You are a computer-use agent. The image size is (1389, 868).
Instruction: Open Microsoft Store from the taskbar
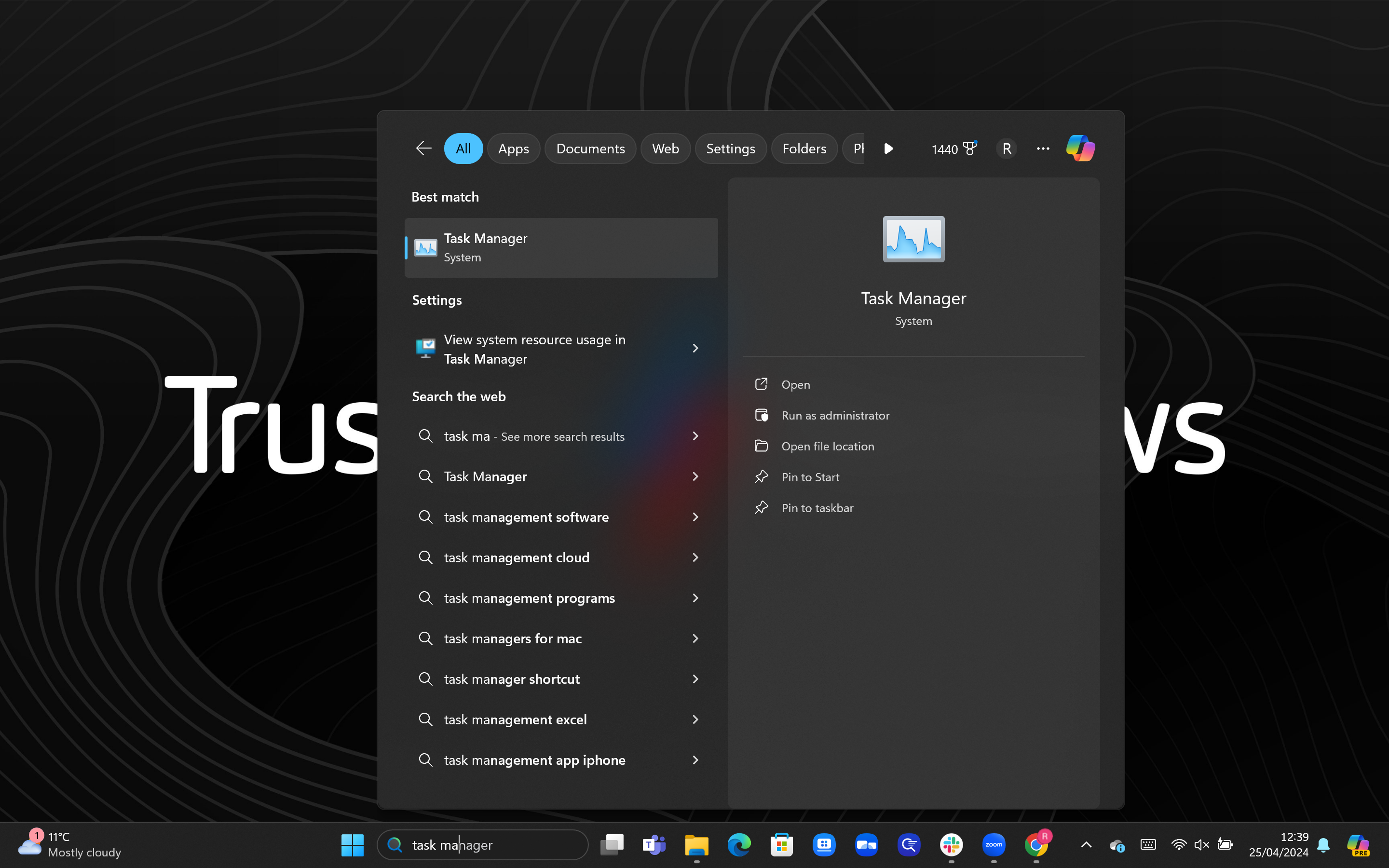click(x=781, y=844)
